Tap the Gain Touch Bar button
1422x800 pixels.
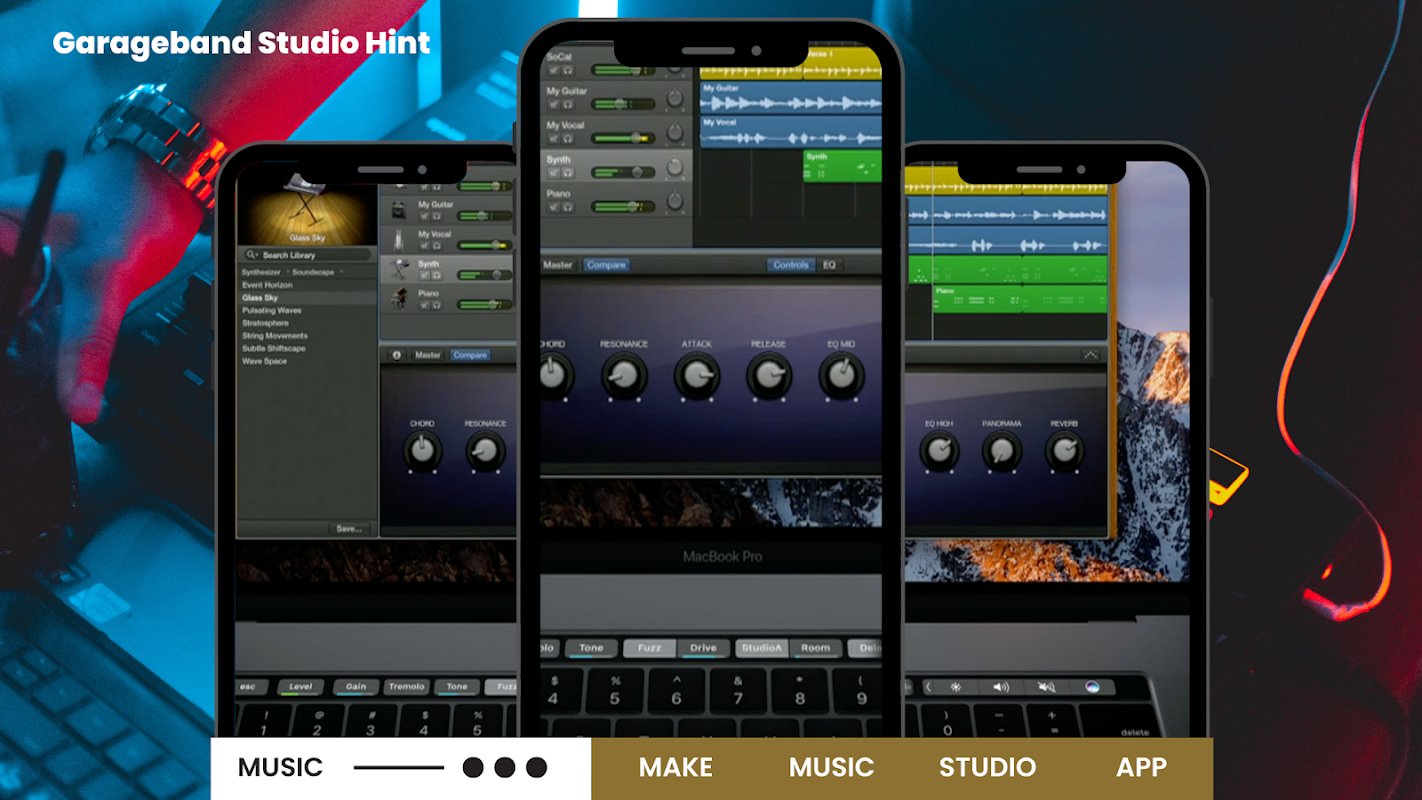pos(356,687)
